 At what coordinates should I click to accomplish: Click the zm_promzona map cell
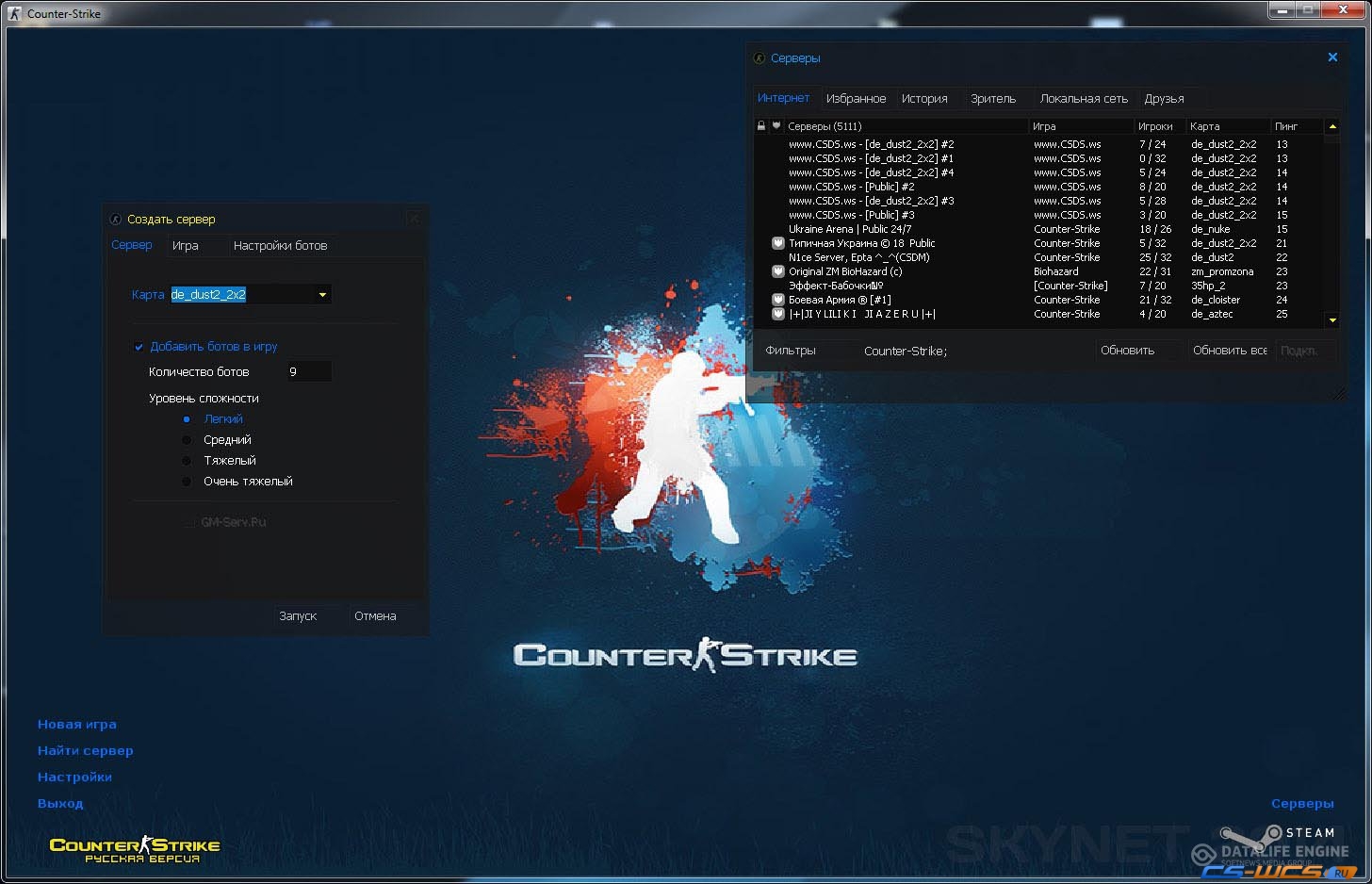(x=1222, y=271)
